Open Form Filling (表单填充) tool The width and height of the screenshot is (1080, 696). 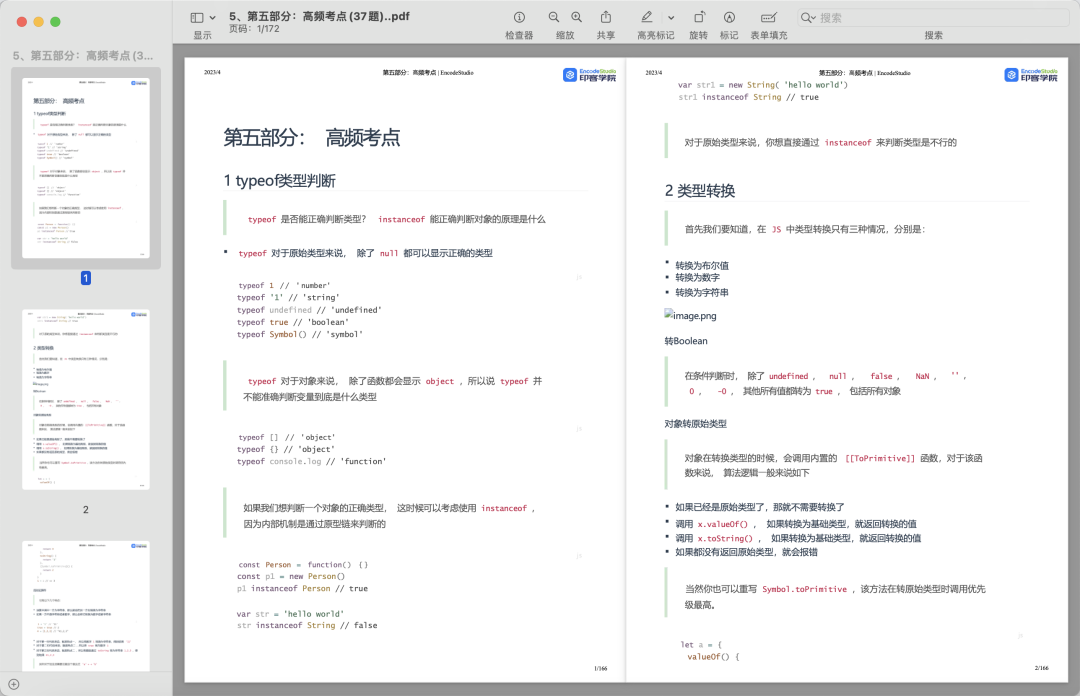pos(769,17)
